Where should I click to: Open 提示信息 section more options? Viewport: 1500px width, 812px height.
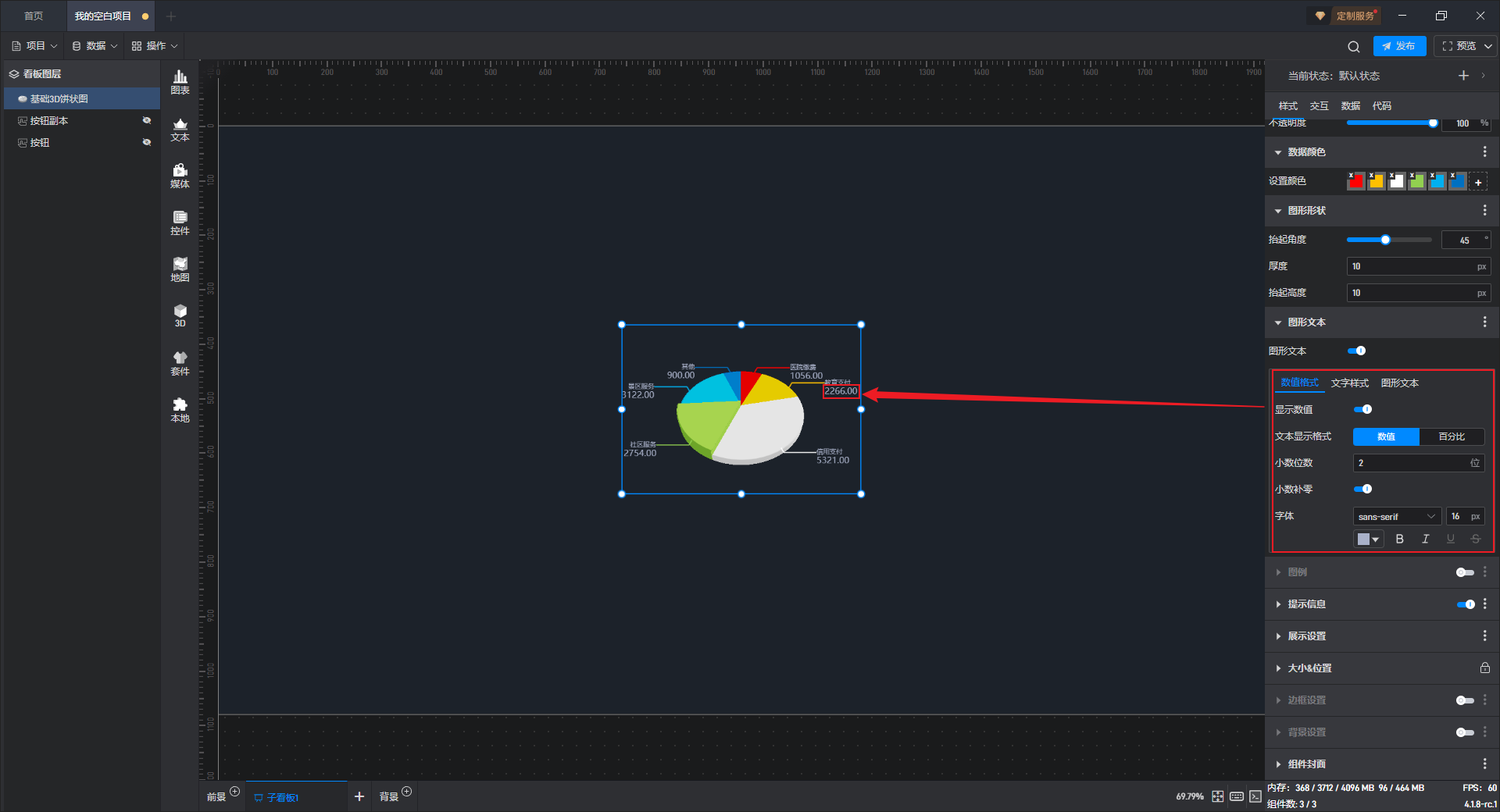[x=1485, y=604]
